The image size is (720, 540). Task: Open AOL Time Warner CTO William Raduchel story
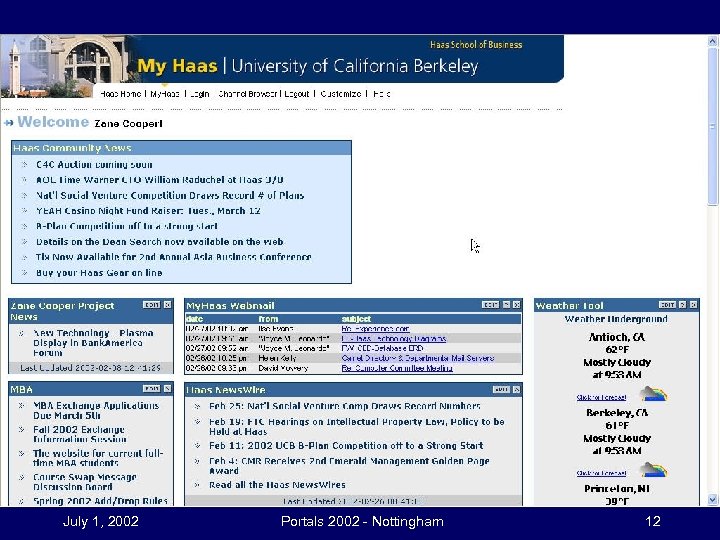159,180
